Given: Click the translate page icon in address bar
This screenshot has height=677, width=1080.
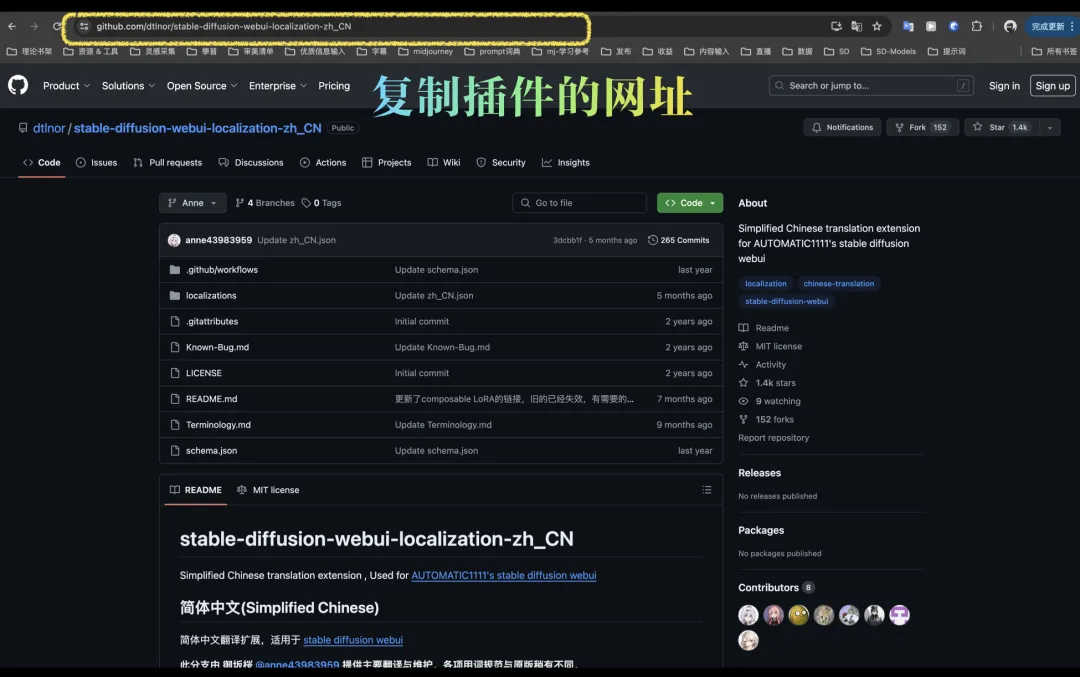Looking at the screenshot, I should pyautogui.click(x=856, y=26).
